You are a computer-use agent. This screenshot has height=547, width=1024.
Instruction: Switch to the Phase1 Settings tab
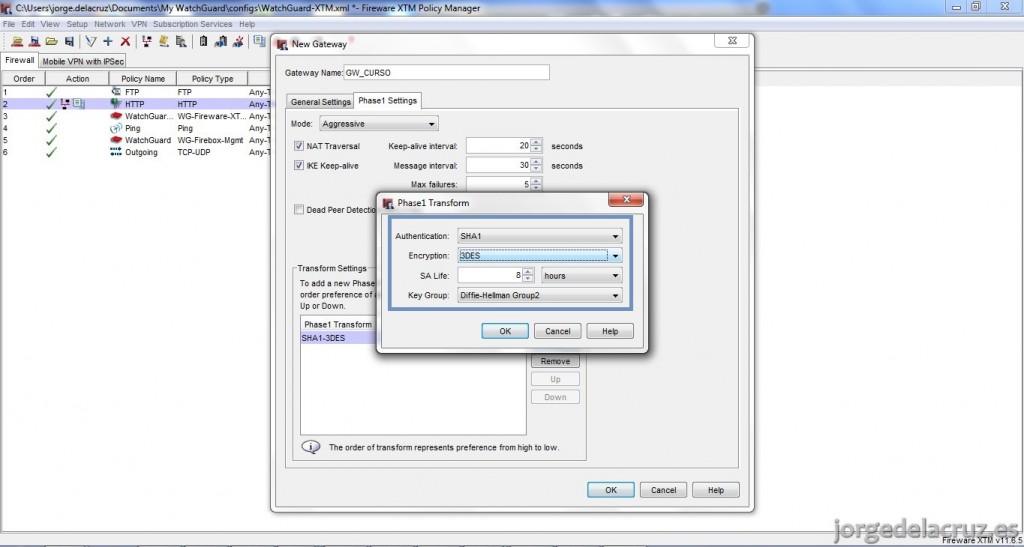pos(388,101)
